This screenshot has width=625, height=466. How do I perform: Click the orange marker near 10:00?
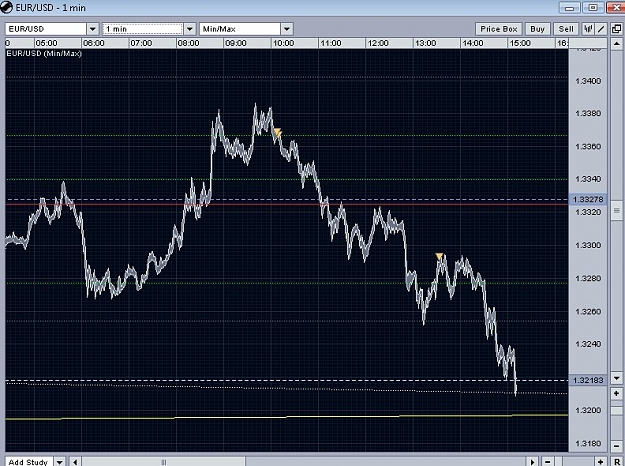coord(278,132)
